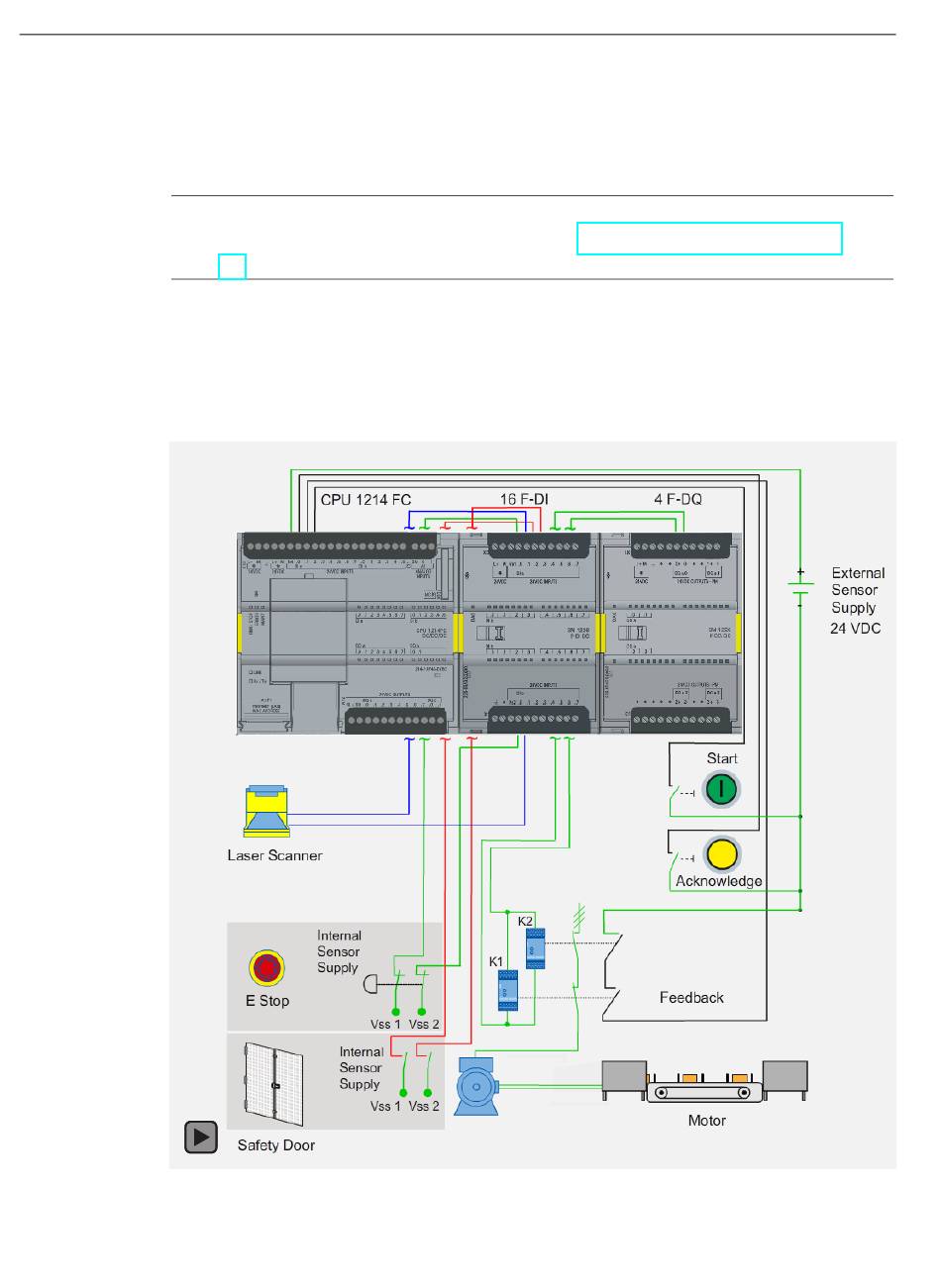Click the "Acknowledge" text label
The height and width of the screenshot is (1288, 941).
tap(719, 881)
